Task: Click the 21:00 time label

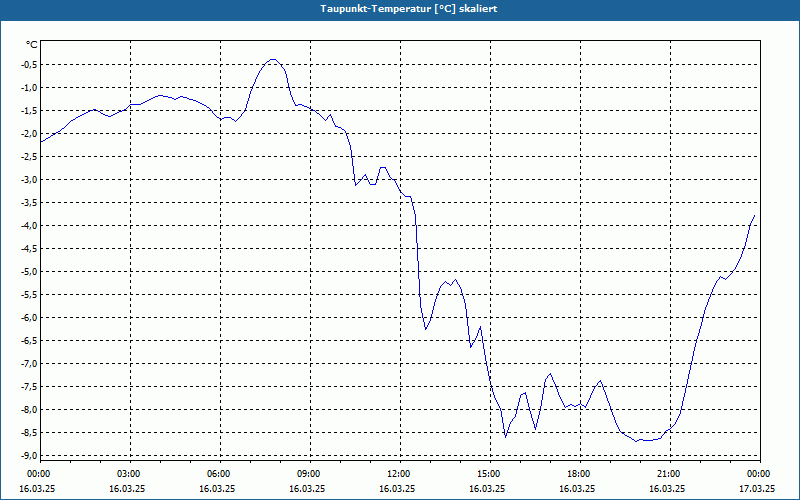Action: click(669, 474)
